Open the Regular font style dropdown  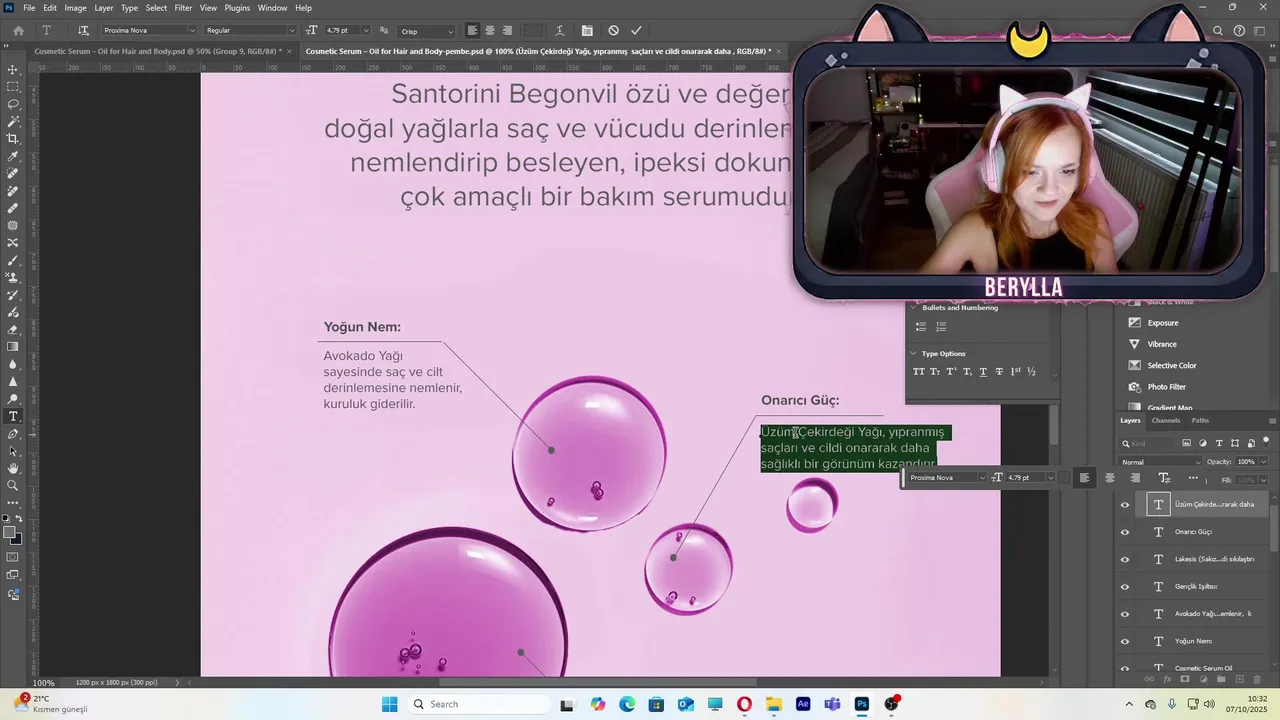click(x=250, y=31)
